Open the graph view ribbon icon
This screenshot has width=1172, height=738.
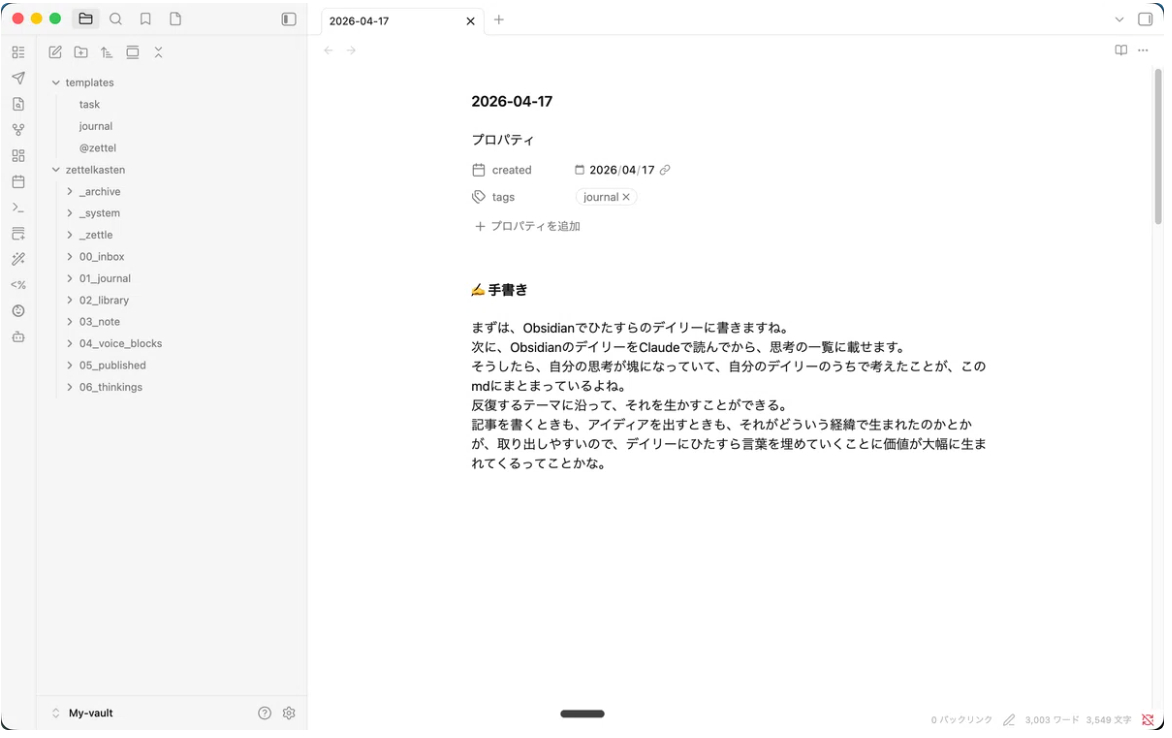coord(19,130)
